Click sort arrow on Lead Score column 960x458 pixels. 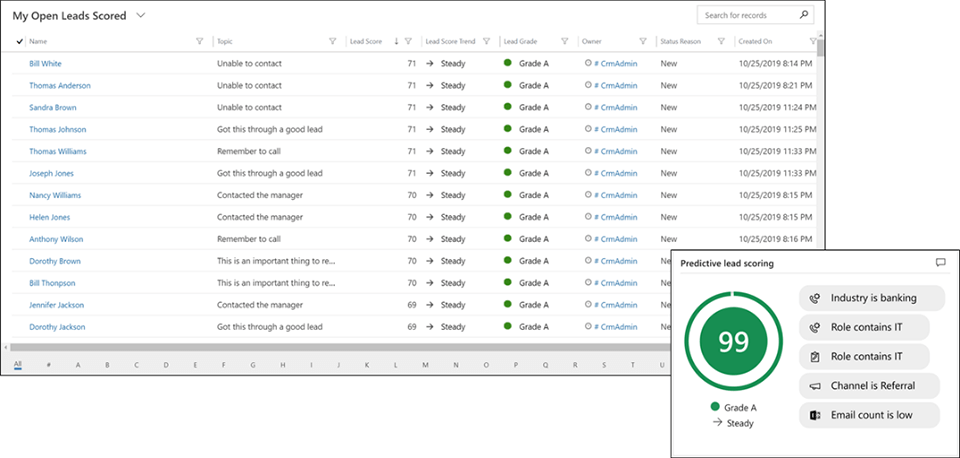point(396,42)
